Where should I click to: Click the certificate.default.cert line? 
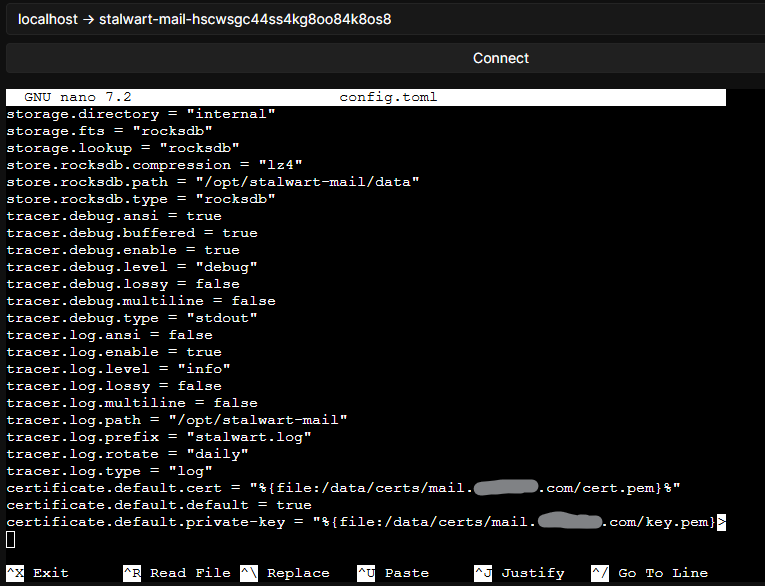343,488
